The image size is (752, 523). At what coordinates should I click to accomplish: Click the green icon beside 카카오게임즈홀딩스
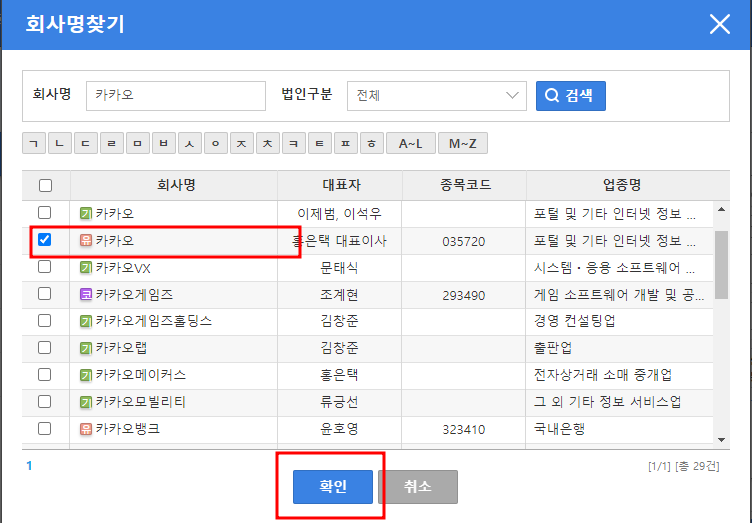click(86, 321)
